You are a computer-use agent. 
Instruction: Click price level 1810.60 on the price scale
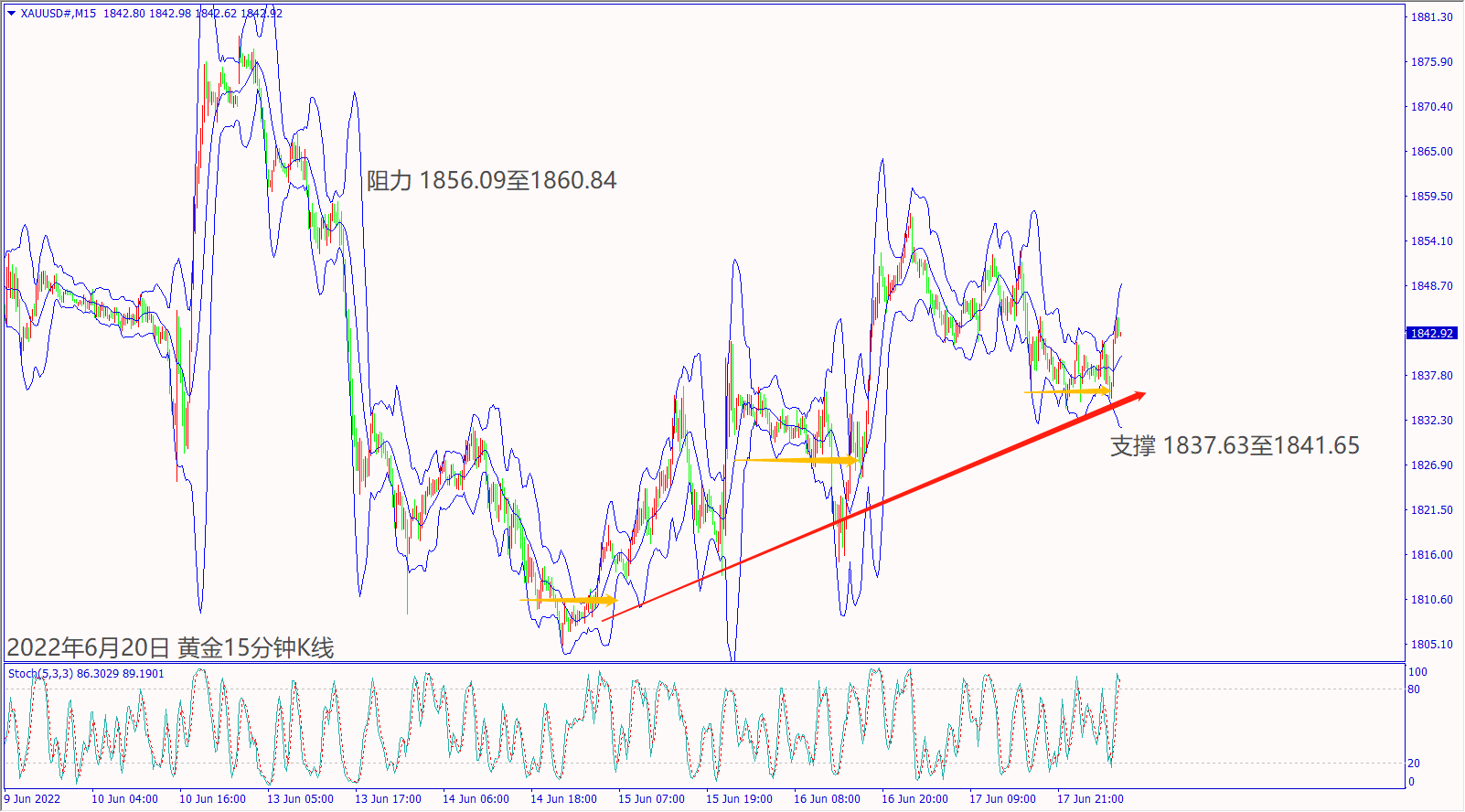[x=1431, y=600]
